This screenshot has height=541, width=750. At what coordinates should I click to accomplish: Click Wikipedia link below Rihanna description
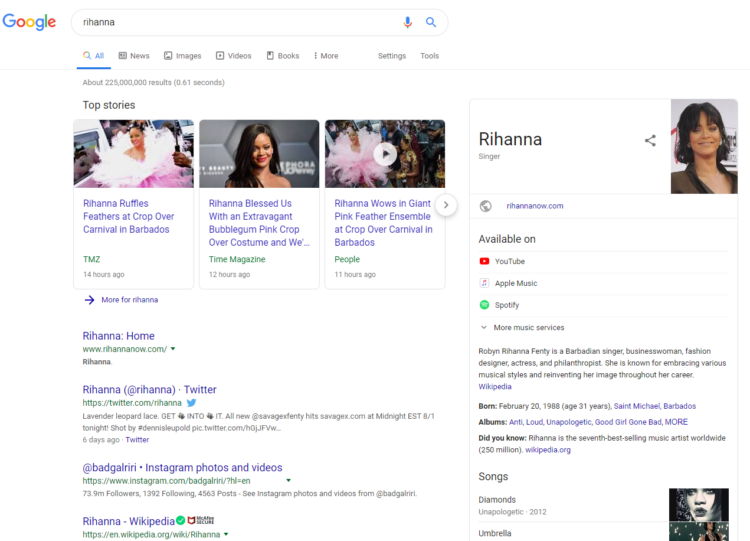[x=495, y=386]
